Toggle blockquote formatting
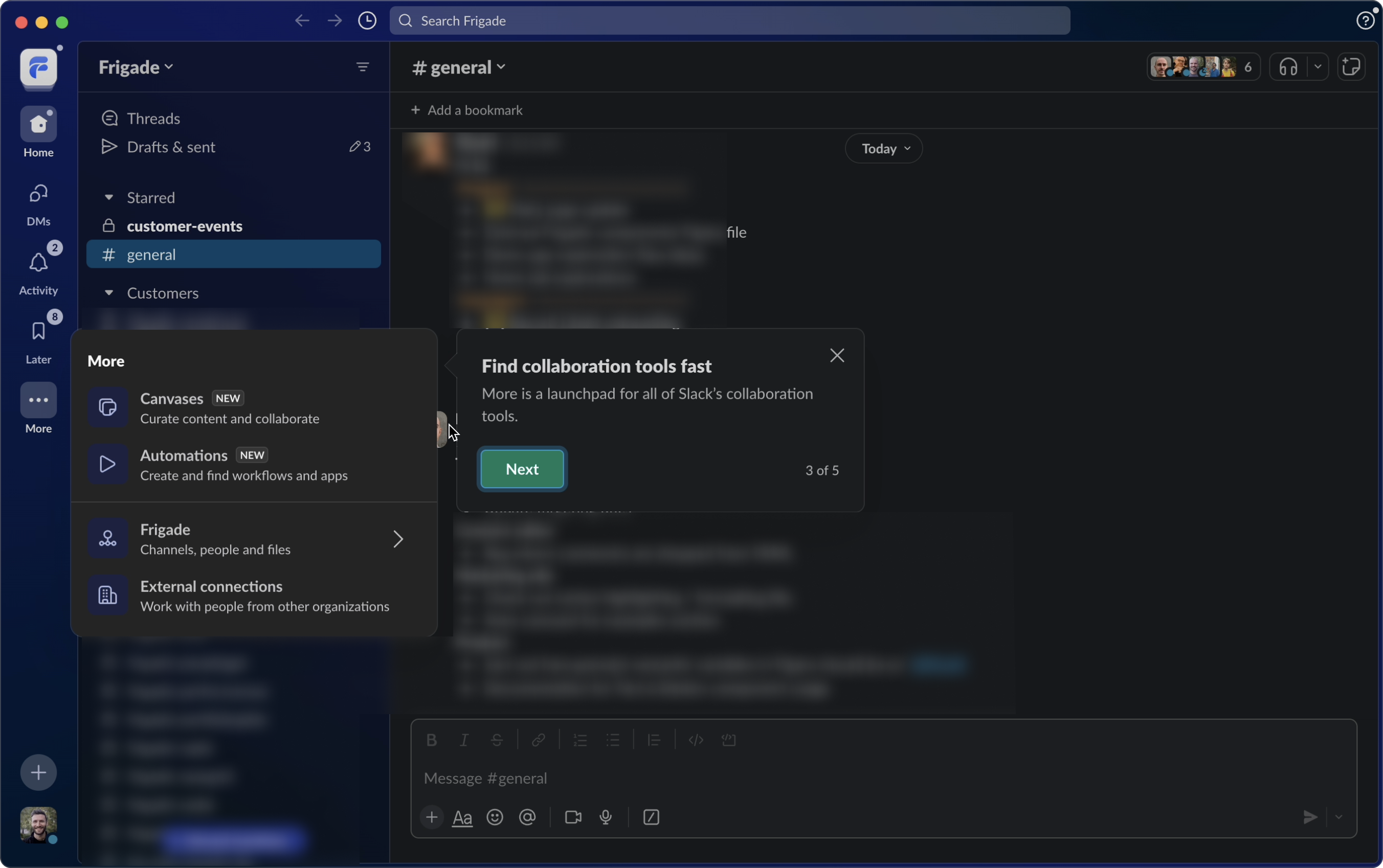This screenshot has height=868, width=1383. tap(654, 740)
